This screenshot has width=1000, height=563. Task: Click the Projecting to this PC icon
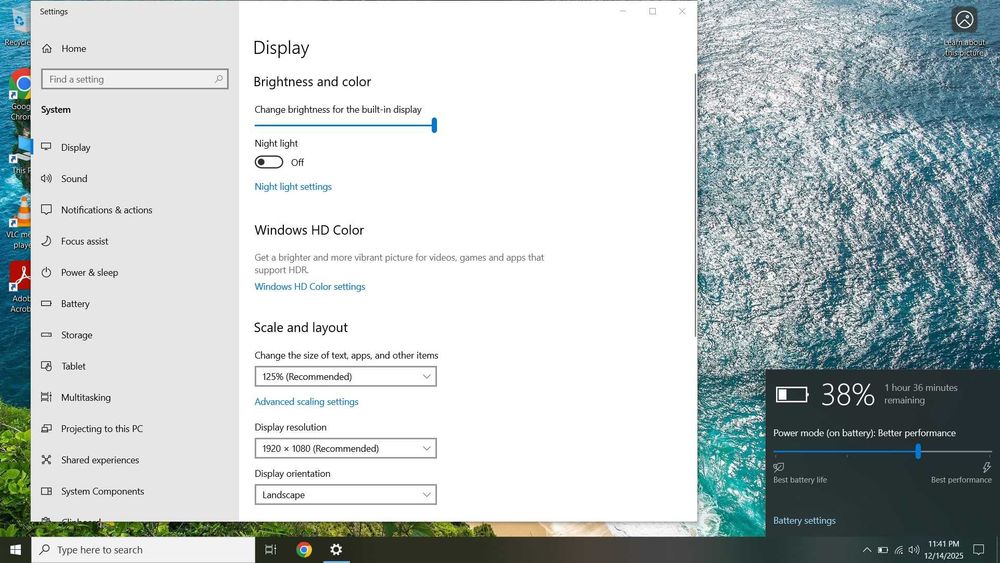pos(47,428)
